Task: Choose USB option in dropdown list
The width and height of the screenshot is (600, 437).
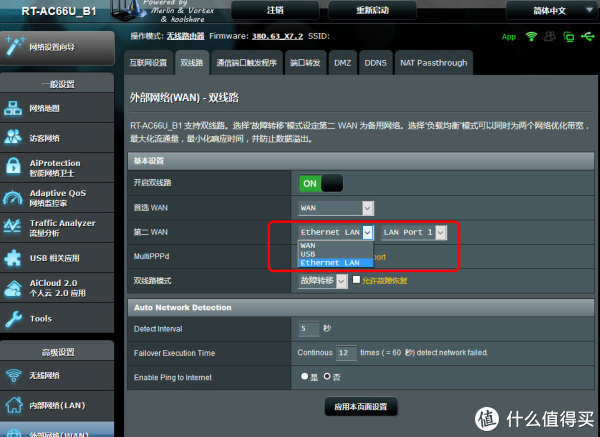Action: point(335,254)
